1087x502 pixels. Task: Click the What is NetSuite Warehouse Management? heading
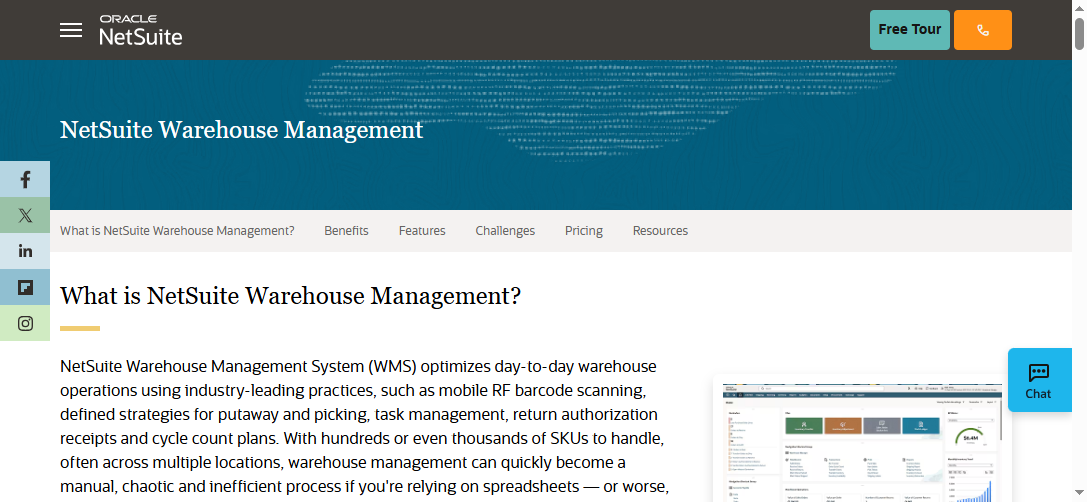290,296
